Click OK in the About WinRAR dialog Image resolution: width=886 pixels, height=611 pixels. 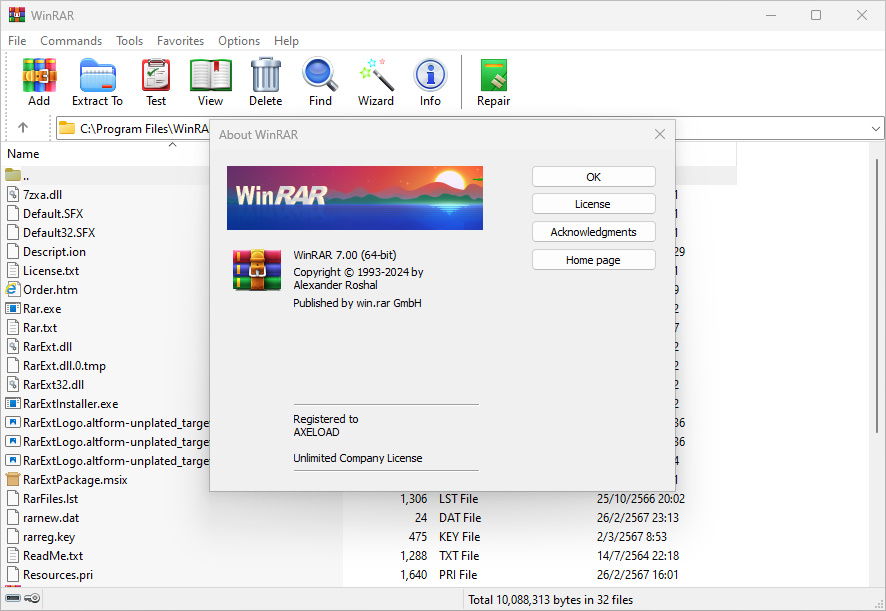(593, 177)
